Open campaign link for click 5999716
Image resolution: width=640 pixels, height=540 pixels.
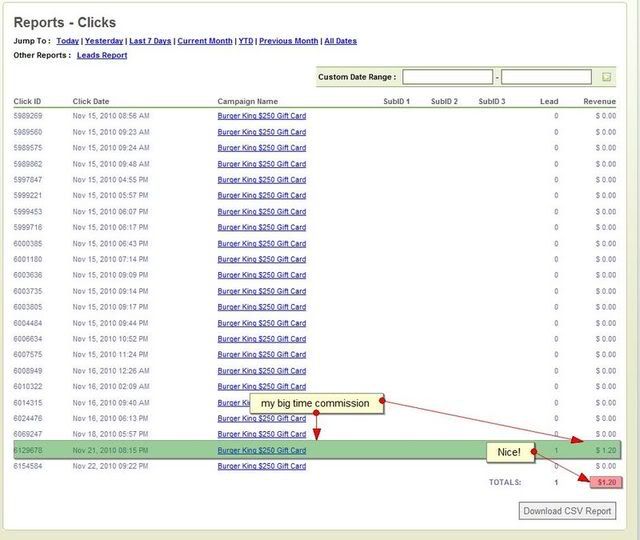click(x=262, y=227)
